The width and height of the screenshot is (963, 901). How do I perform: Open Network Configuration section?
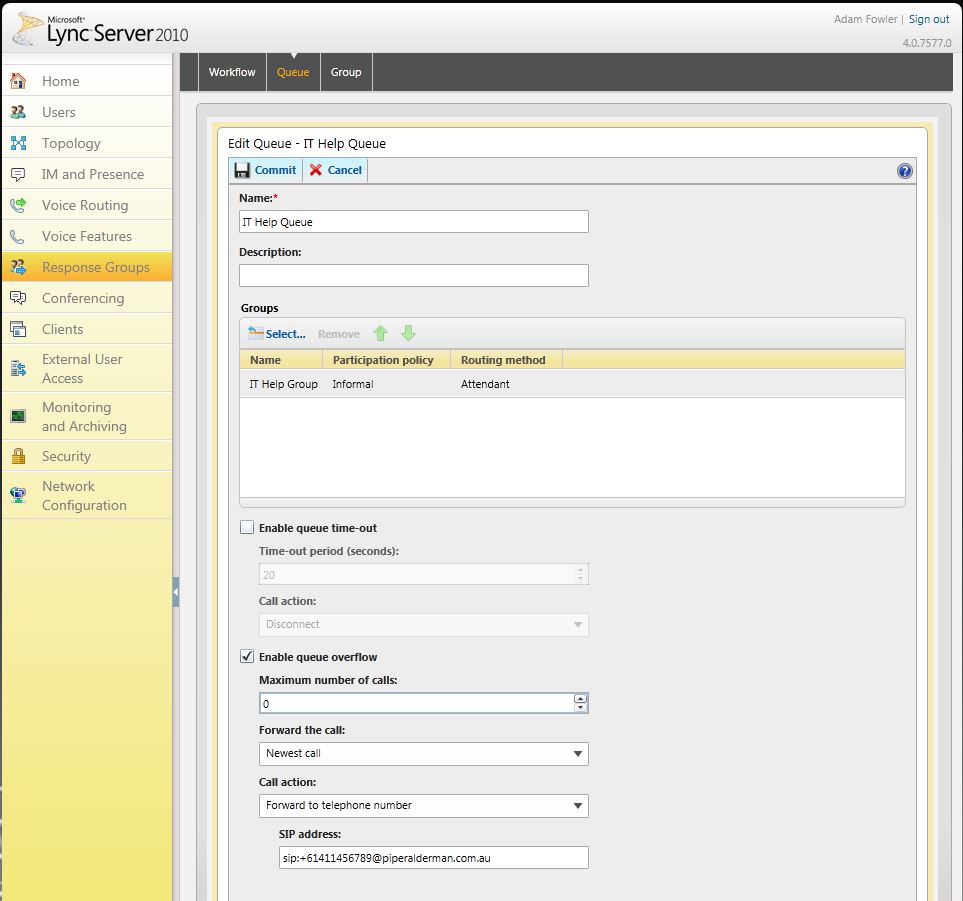click(x=87, y=495)
